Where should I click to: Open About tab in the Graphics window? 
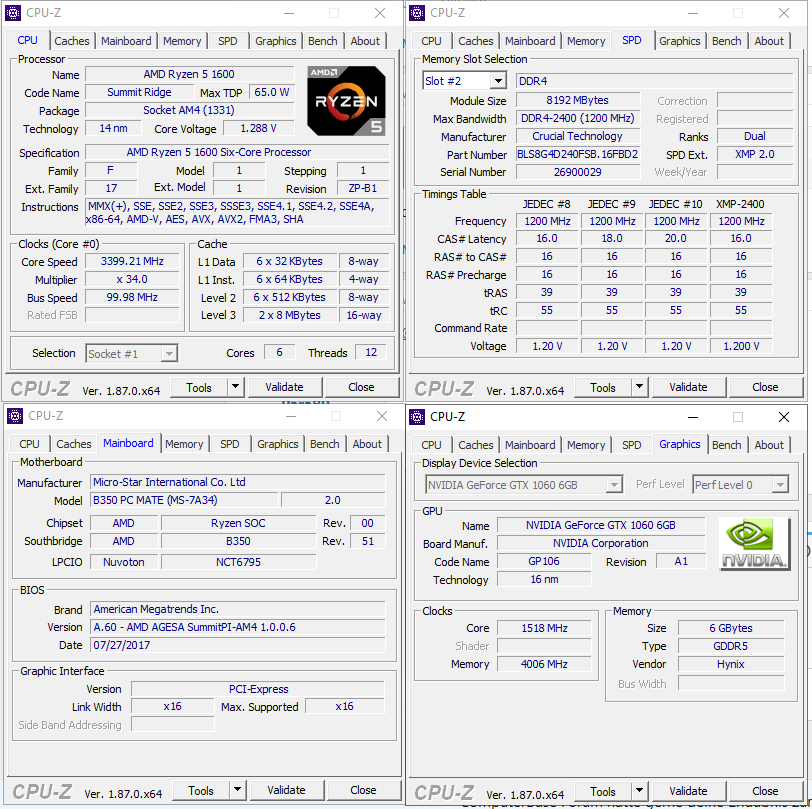769,445
